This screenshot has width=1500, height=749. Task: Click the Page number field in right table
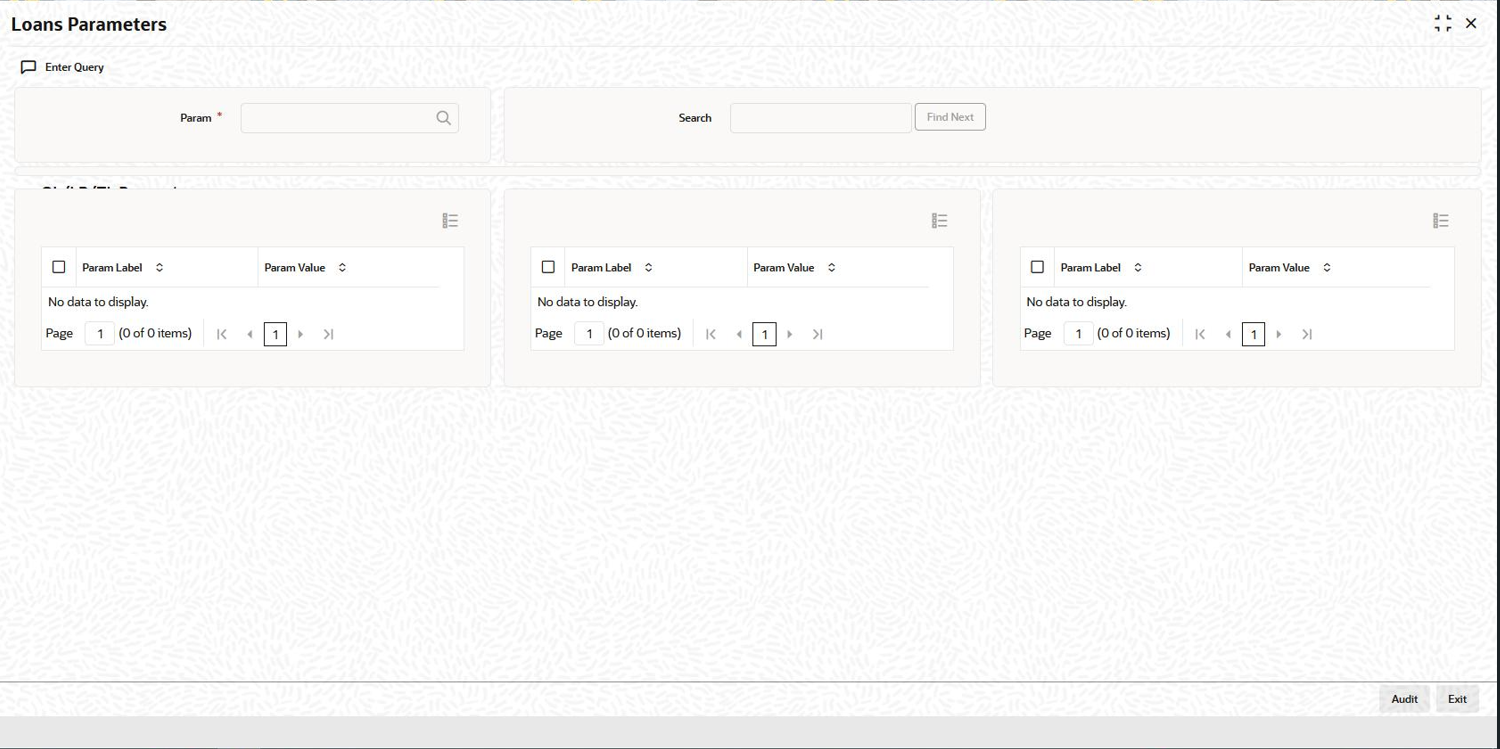[1078, 333]
